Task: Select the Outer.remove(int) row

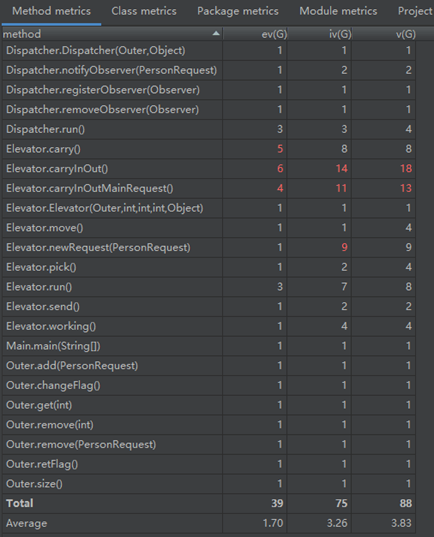Action: [x=209, y=425]
